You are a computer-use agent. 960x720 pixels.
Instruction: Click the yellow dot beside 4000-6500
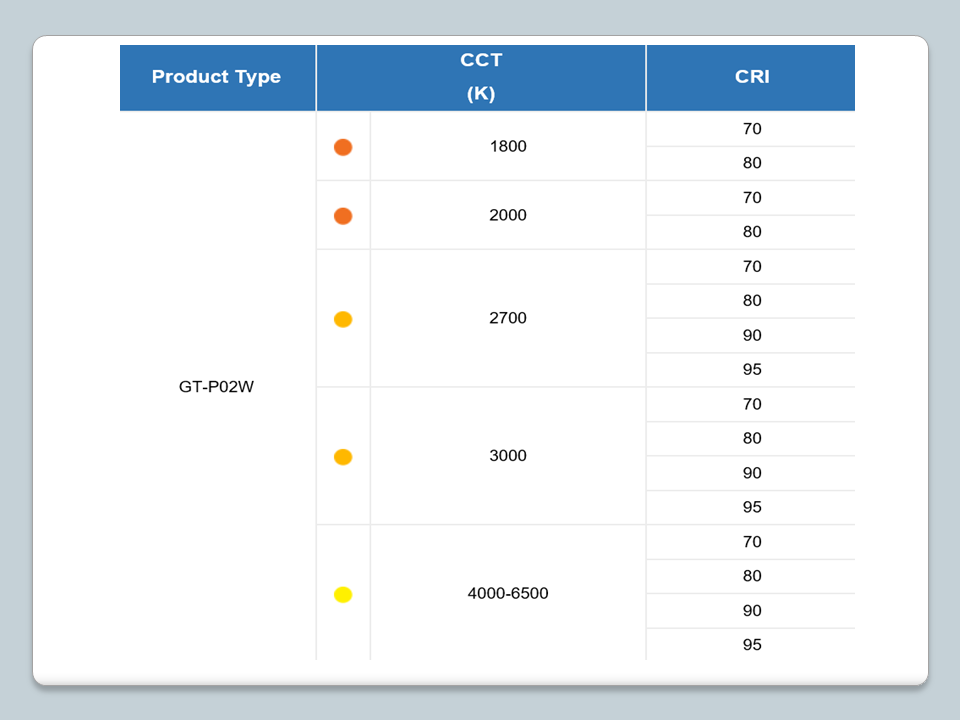tap(343, 595)
